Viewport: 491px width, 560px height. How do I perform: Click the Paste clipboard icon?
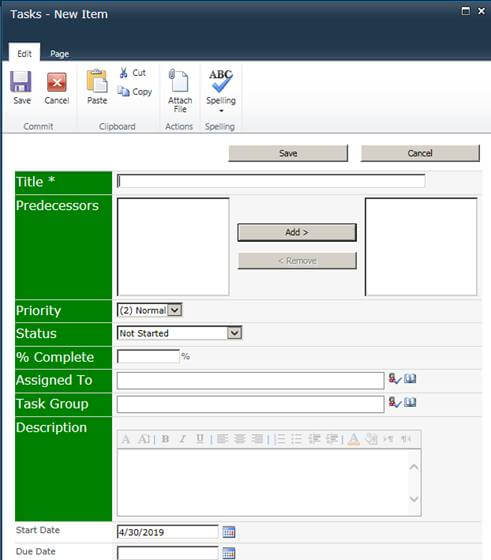pyautogui.click(x=97, y=81)
